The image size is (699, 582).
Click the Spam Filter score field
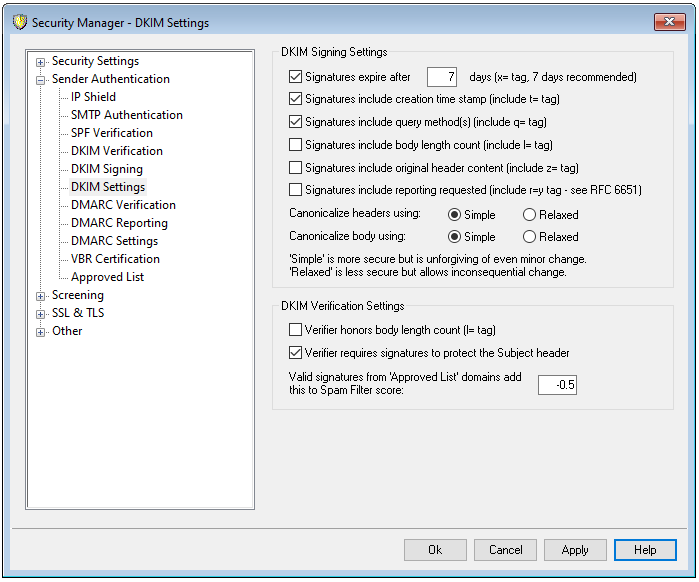tap(557, 385)
